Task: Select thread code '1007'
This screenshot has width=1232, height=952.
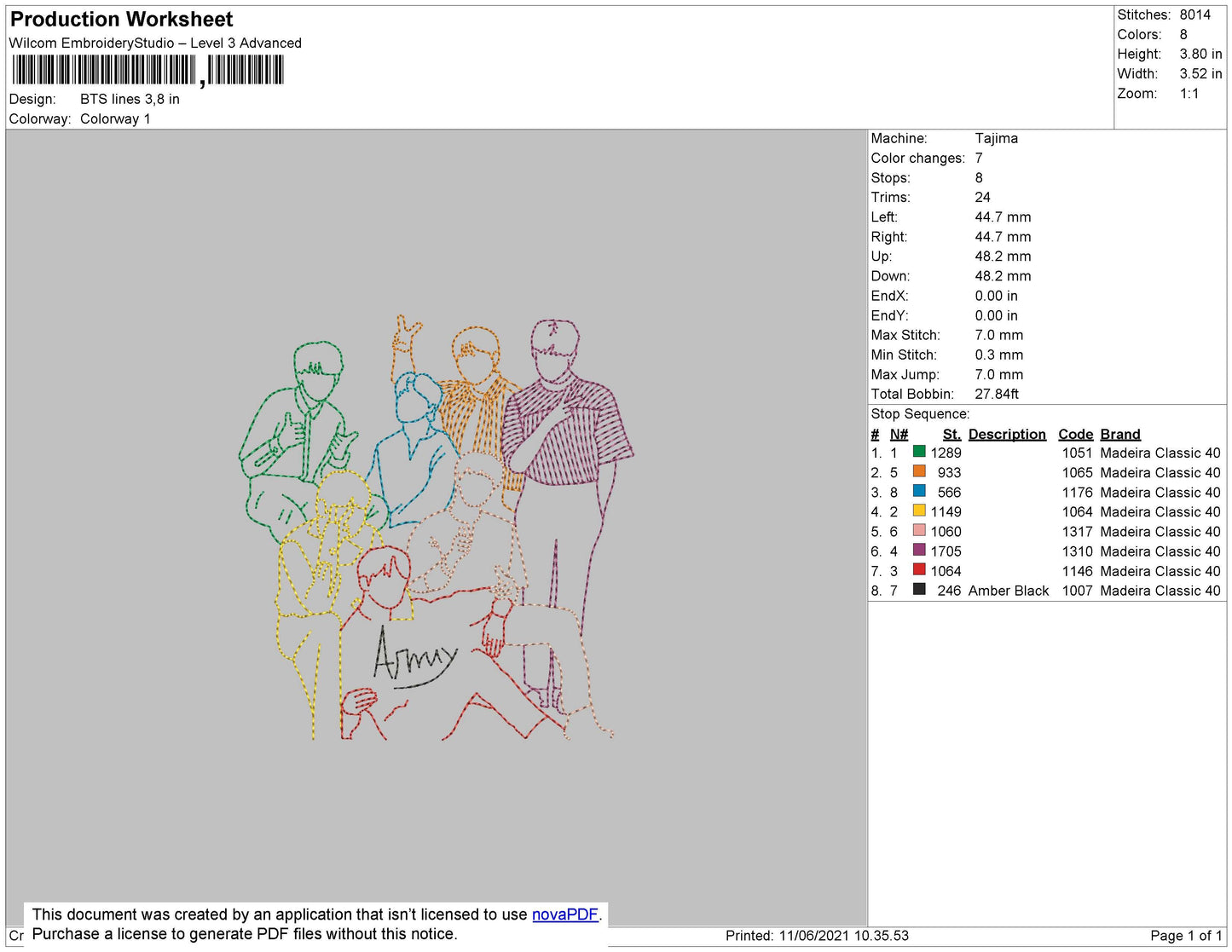Action: 1078,591
